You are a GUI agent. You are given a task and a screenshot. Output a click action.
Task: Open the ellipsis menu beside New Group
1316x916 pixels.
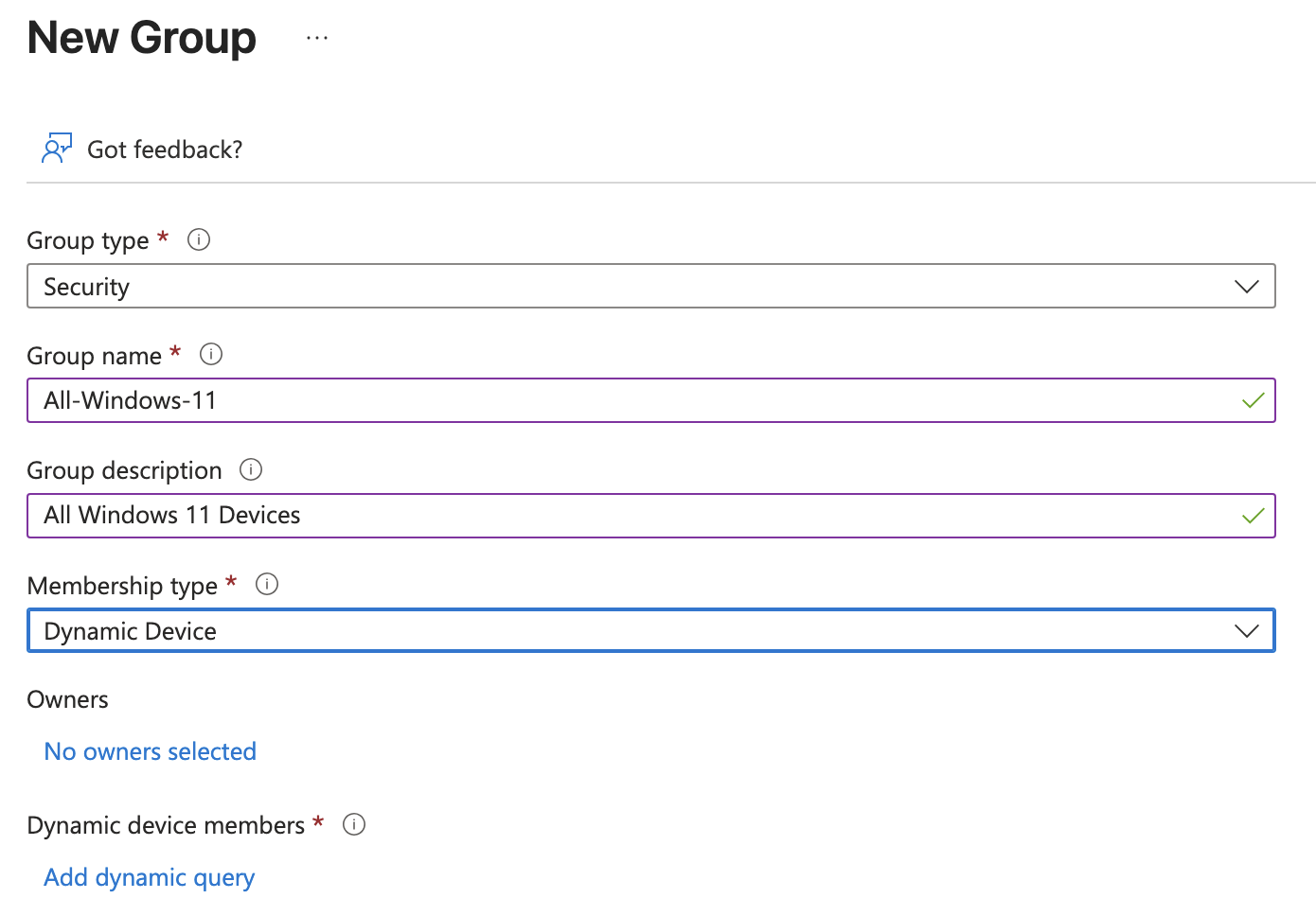315,36
